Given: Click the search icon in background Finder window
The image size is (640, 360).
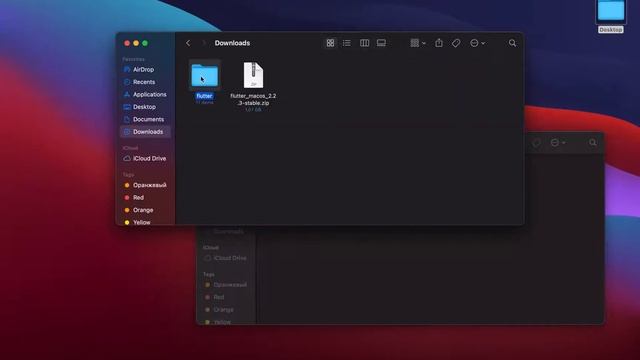Looking at the screenshot, I should (x=593, y=142).
